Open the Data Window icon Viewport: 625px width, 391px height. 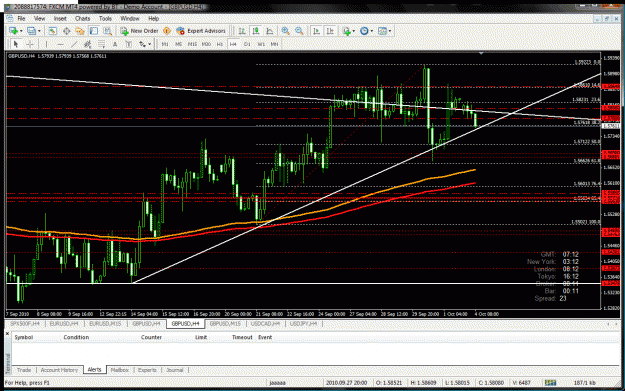(66, 31)
